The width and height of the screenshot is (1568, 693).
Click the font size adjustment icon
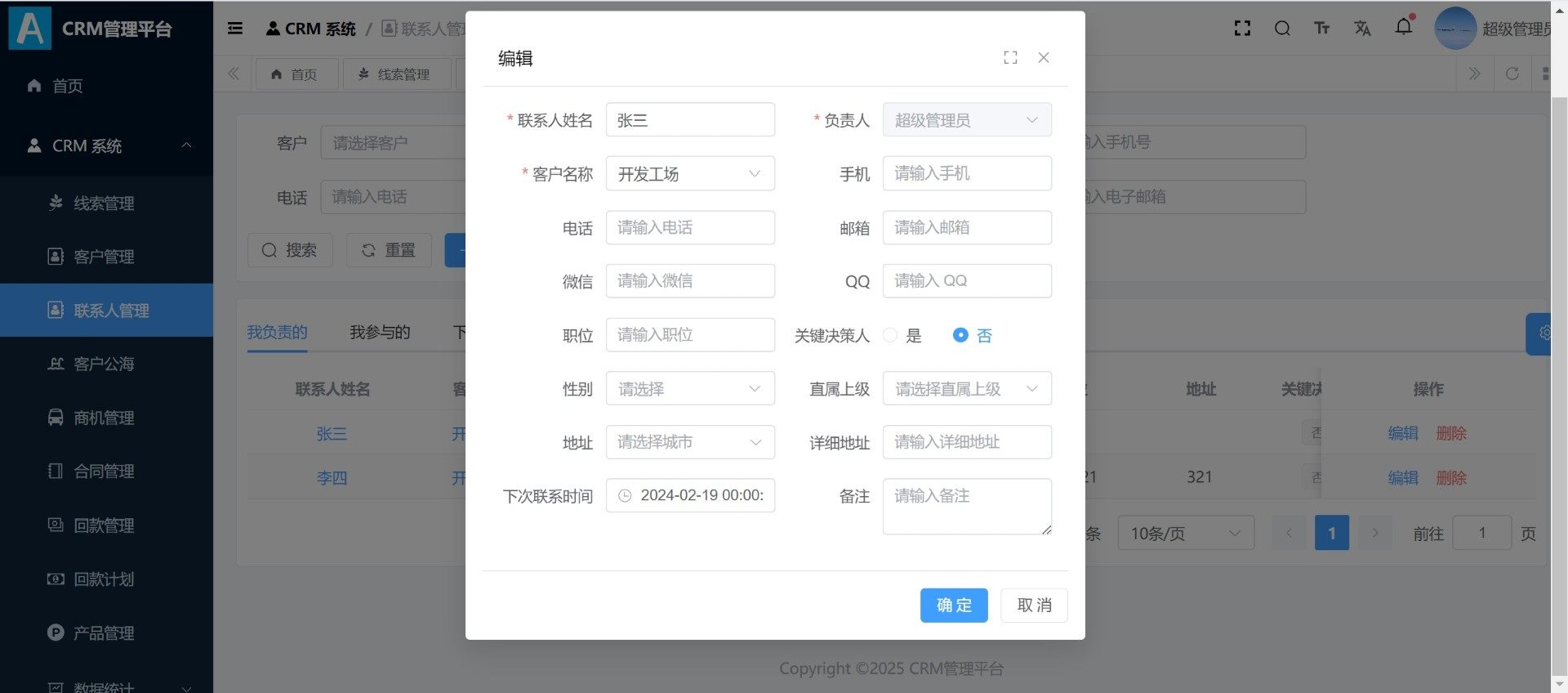(x=1321, y=29)
